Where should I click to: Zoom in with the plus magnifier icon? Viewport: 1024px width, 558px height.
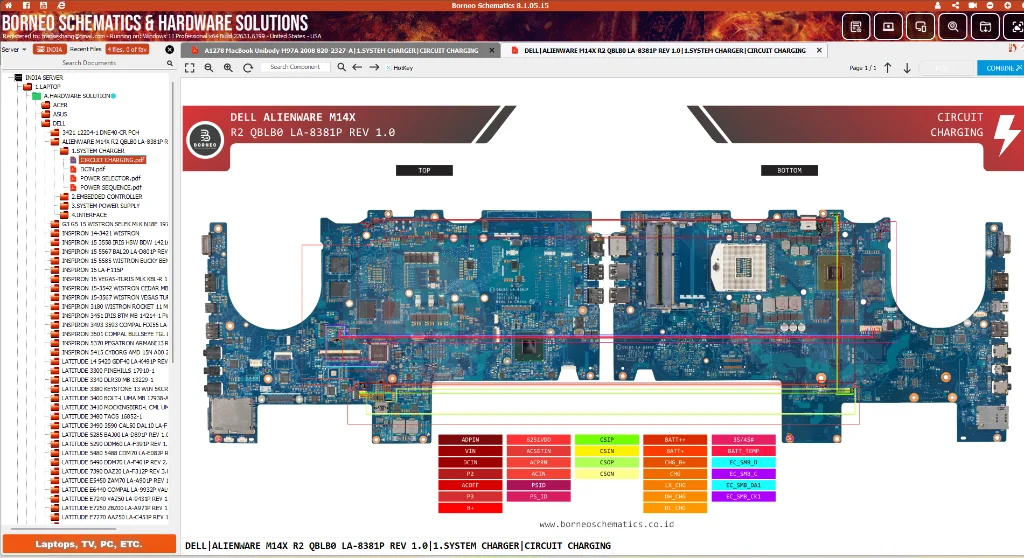[228, 67]
